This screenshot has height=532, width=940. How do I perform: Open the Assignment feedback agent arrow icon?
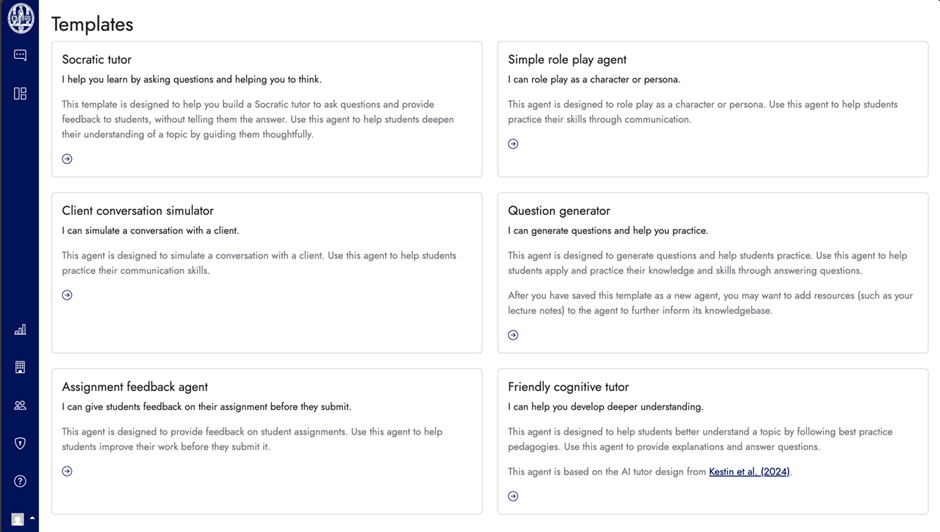[67, 471]
